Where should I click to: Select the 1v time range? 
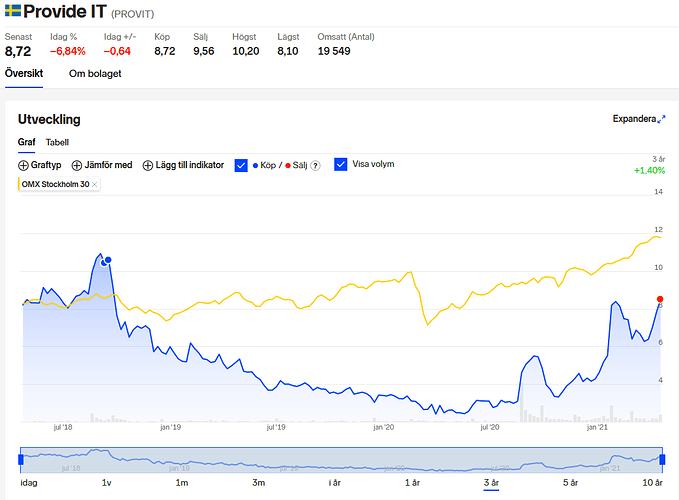tap(107, 482)
